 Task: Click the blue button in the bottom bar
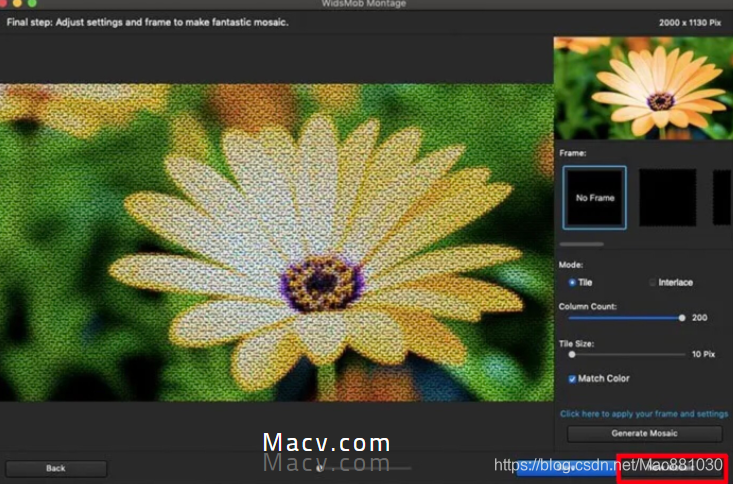pyautogui.click(x=566, y=468)
